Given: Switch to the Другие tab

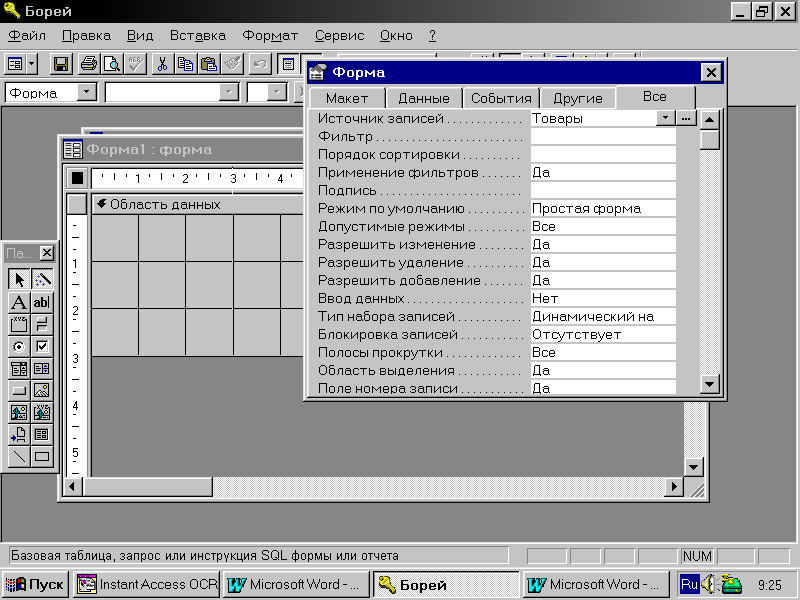Looking at the screenshot, I should 578,98.
